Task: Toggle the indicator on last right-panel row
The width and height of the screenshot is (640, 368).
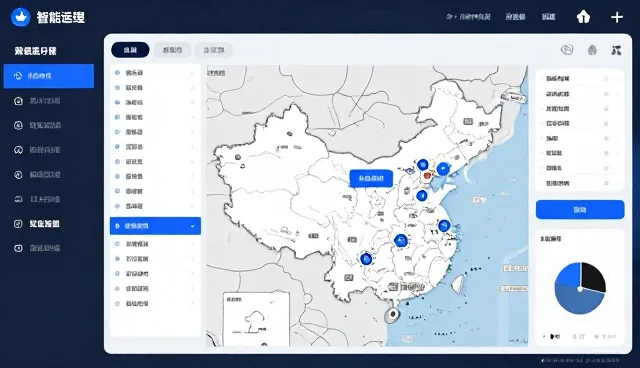Action: [607, 183]
